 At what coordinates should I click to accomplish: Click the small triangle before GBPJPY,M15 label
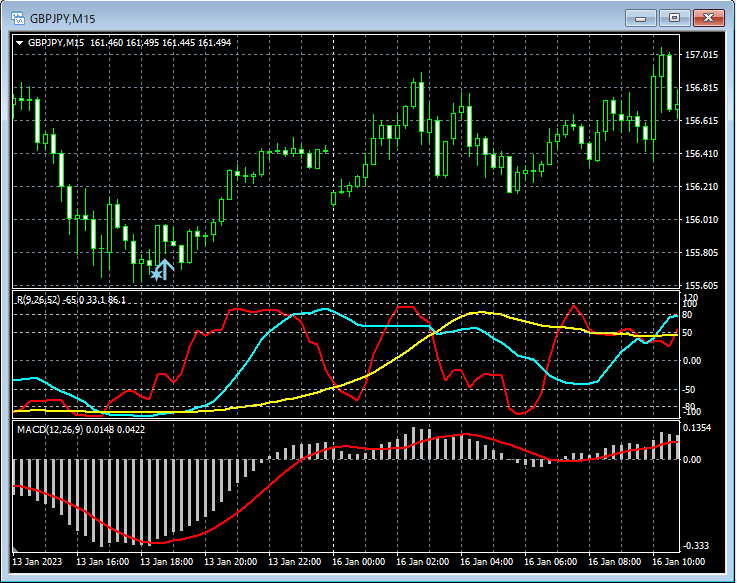(19, 42)
